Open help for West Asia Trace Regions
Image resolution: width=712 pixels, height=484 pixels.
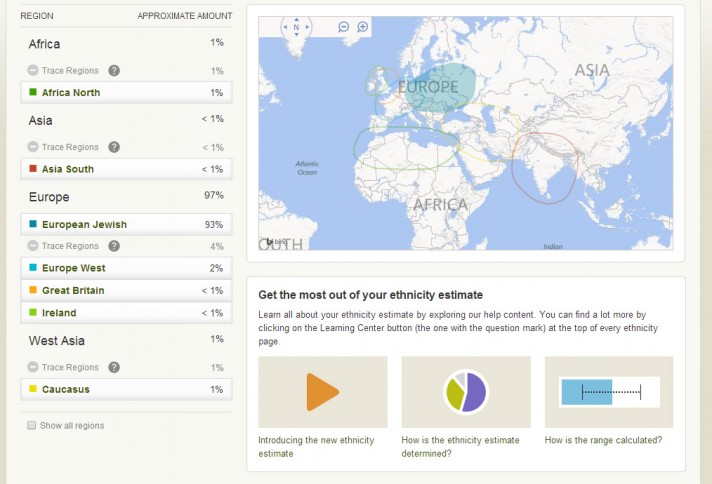point(114,367)
